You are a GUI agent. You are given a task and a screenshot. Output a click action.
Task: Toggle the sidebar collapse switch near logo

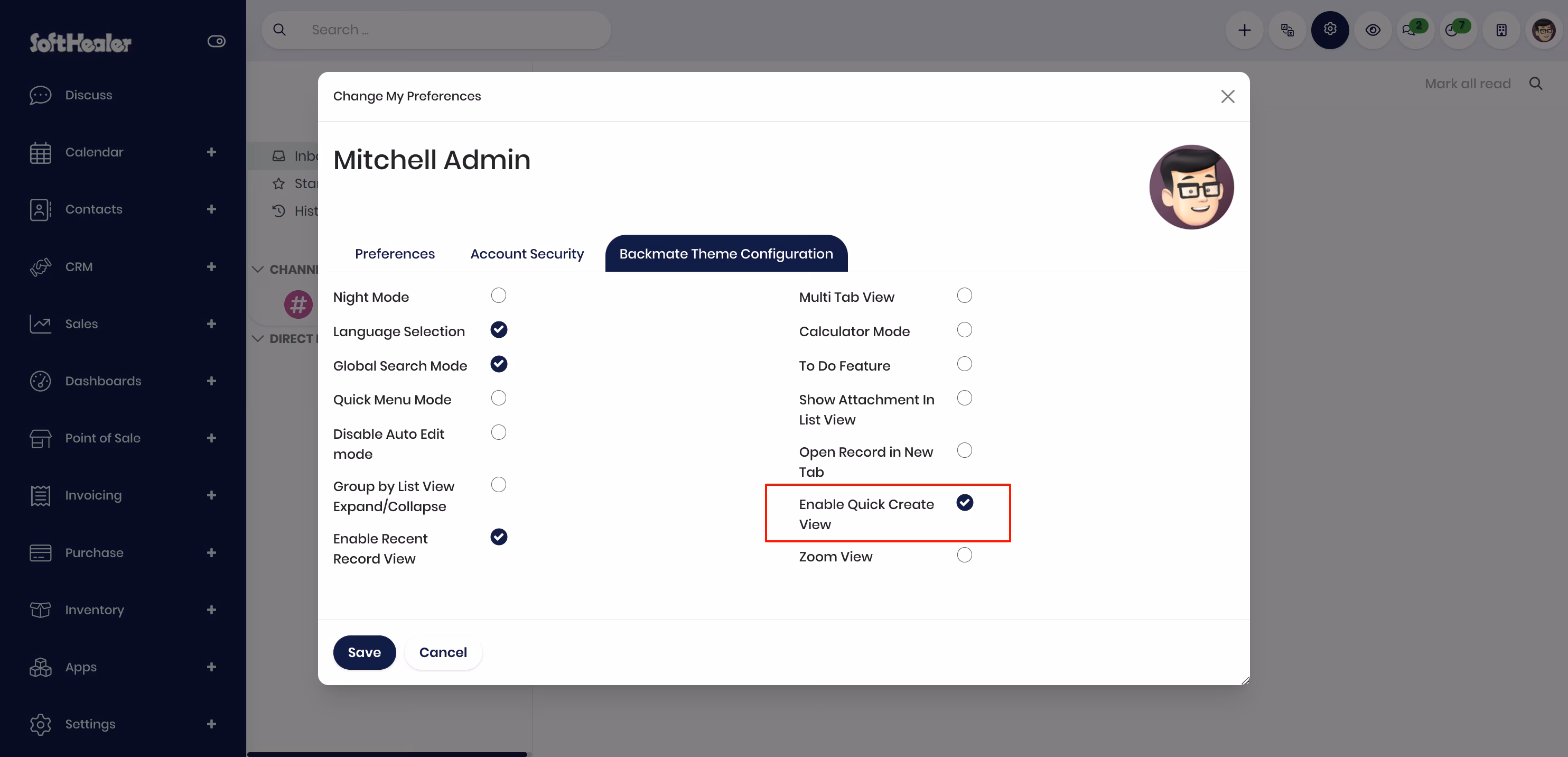point(216,41)
